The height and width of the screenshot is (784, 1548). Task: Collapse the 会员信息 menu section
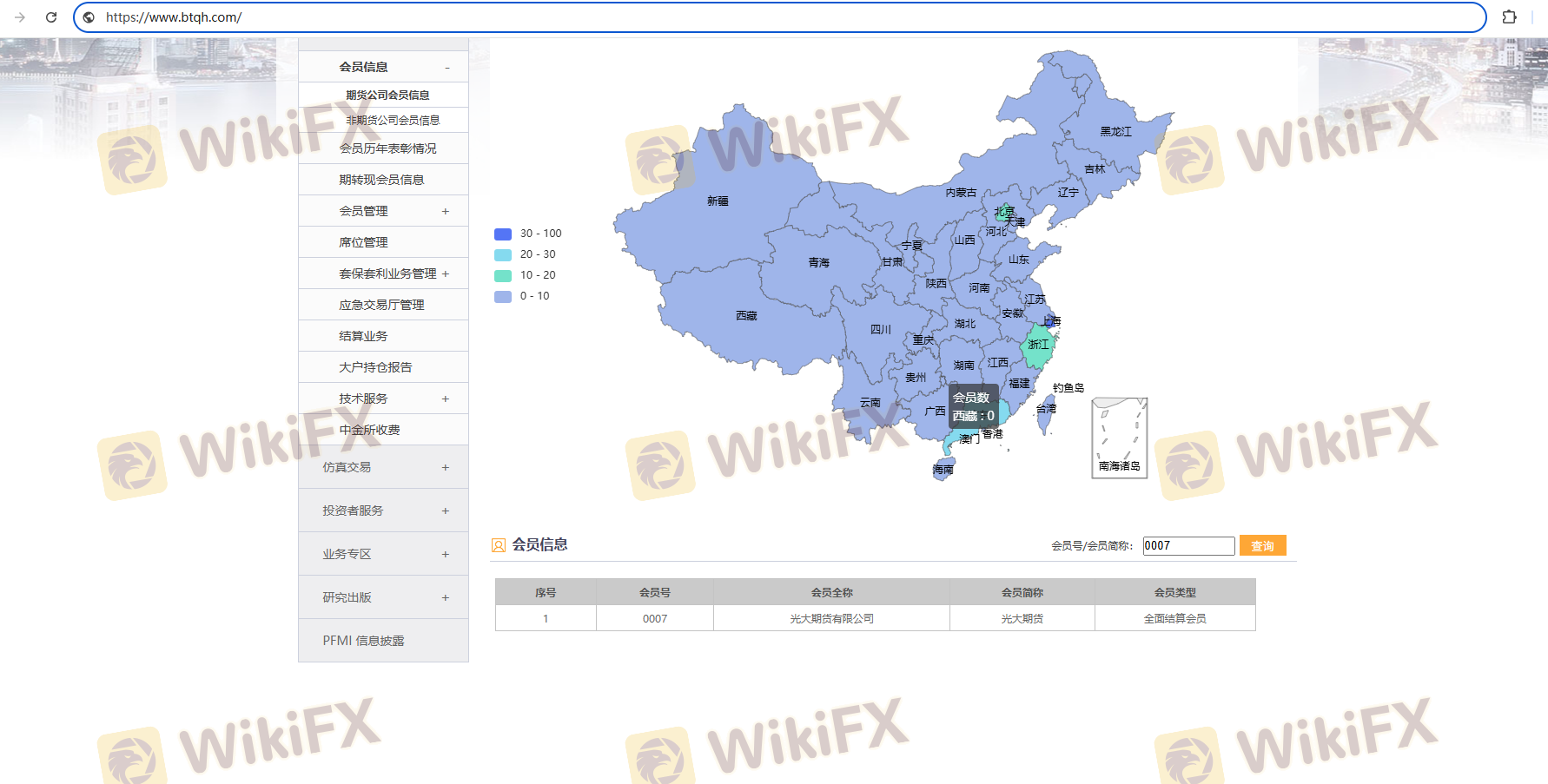pos(447,68)
